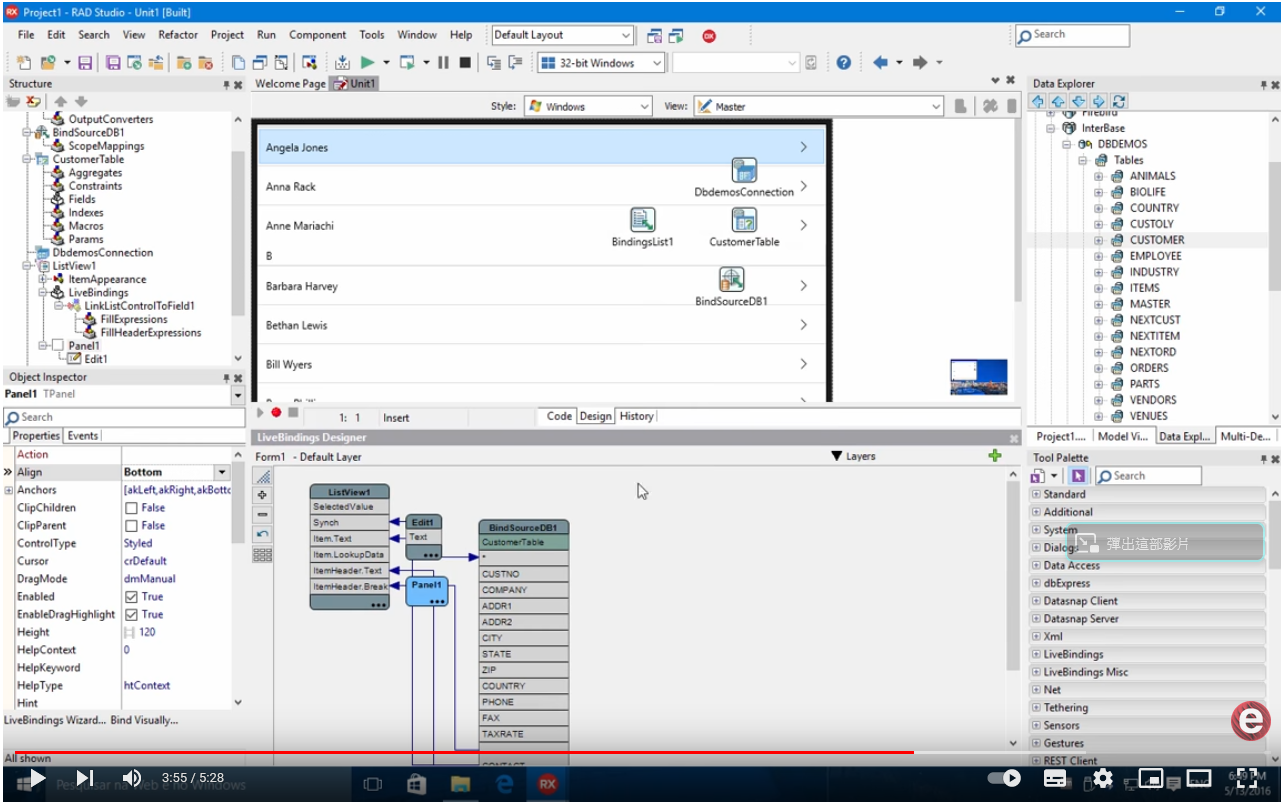The width and height of the screenshot is (1281, 804).
Task: Click the red stop icon beside Default Layout
Action: point(709,35)
